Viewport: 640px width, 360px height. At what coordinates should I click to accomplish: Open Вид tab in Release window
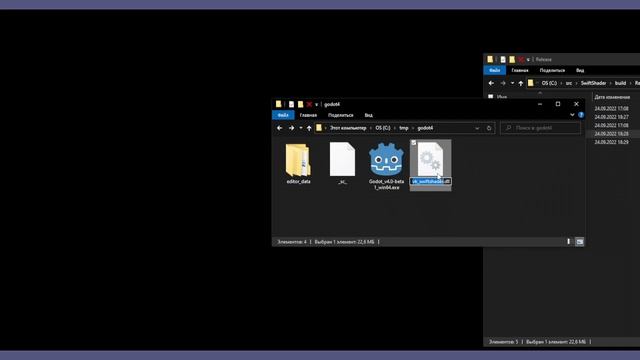click(580, 70)
